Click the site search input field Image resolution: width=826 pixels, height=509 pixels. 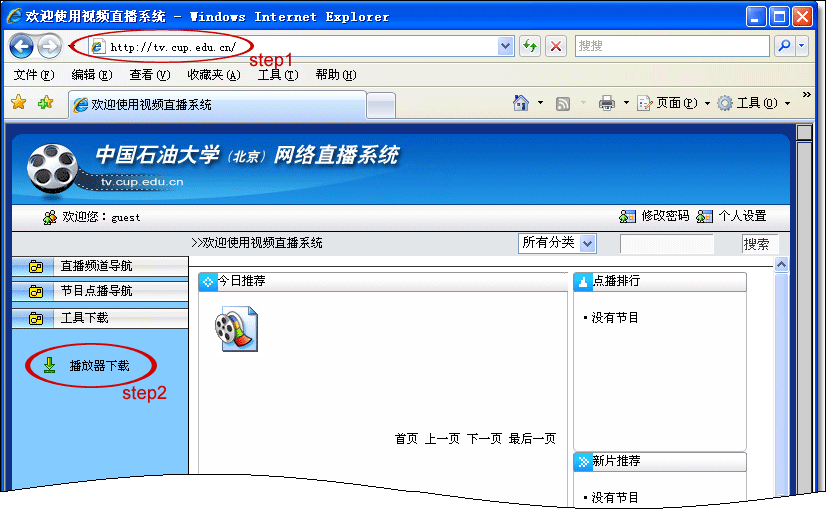pyautogui.click(x=666, y=243)
